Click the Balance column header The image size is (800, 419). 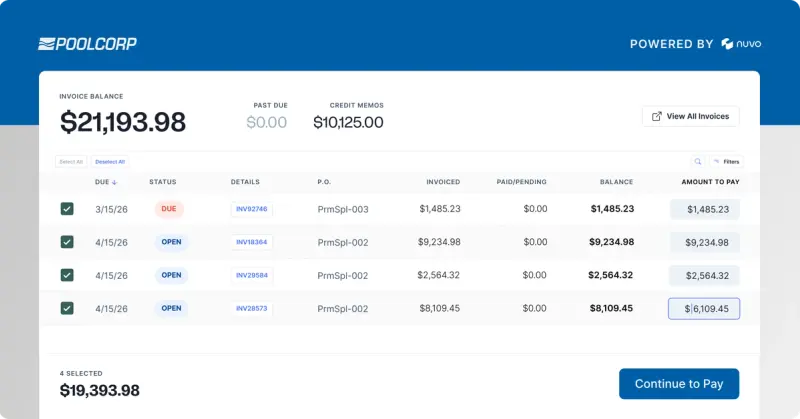click(x=616, y=182)
